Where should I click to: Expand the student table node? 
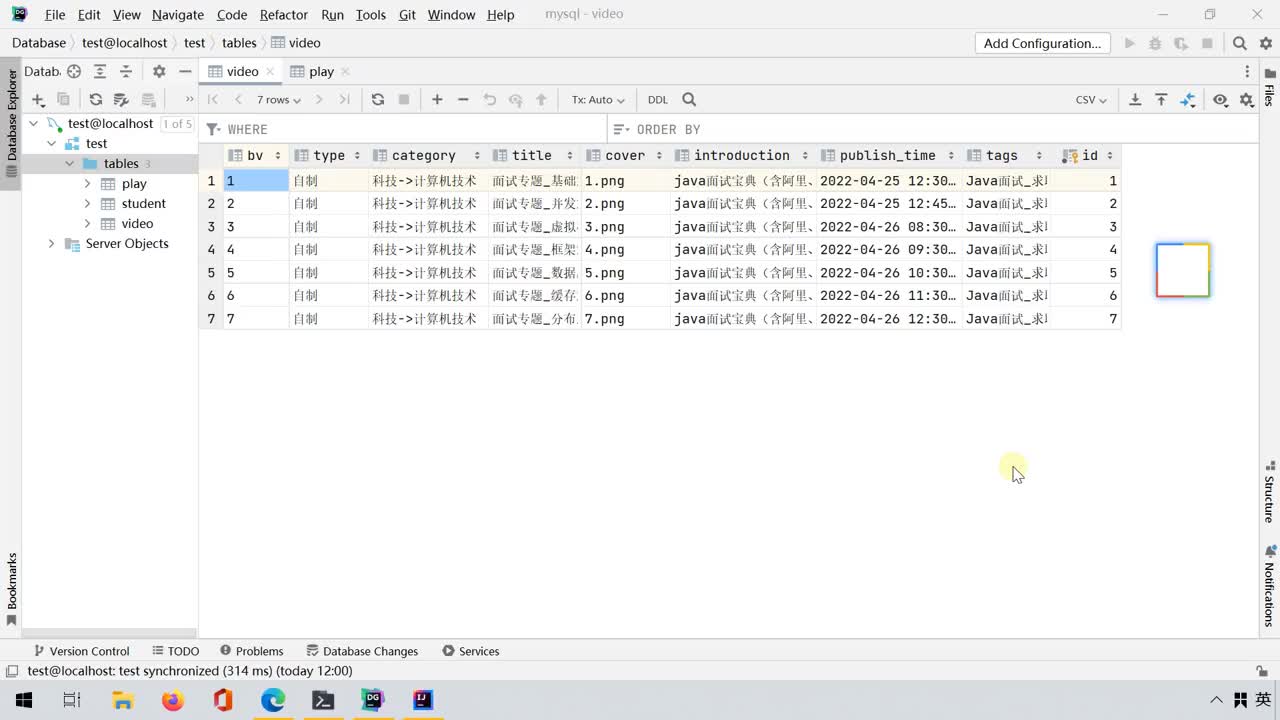(x=87, y=203)
